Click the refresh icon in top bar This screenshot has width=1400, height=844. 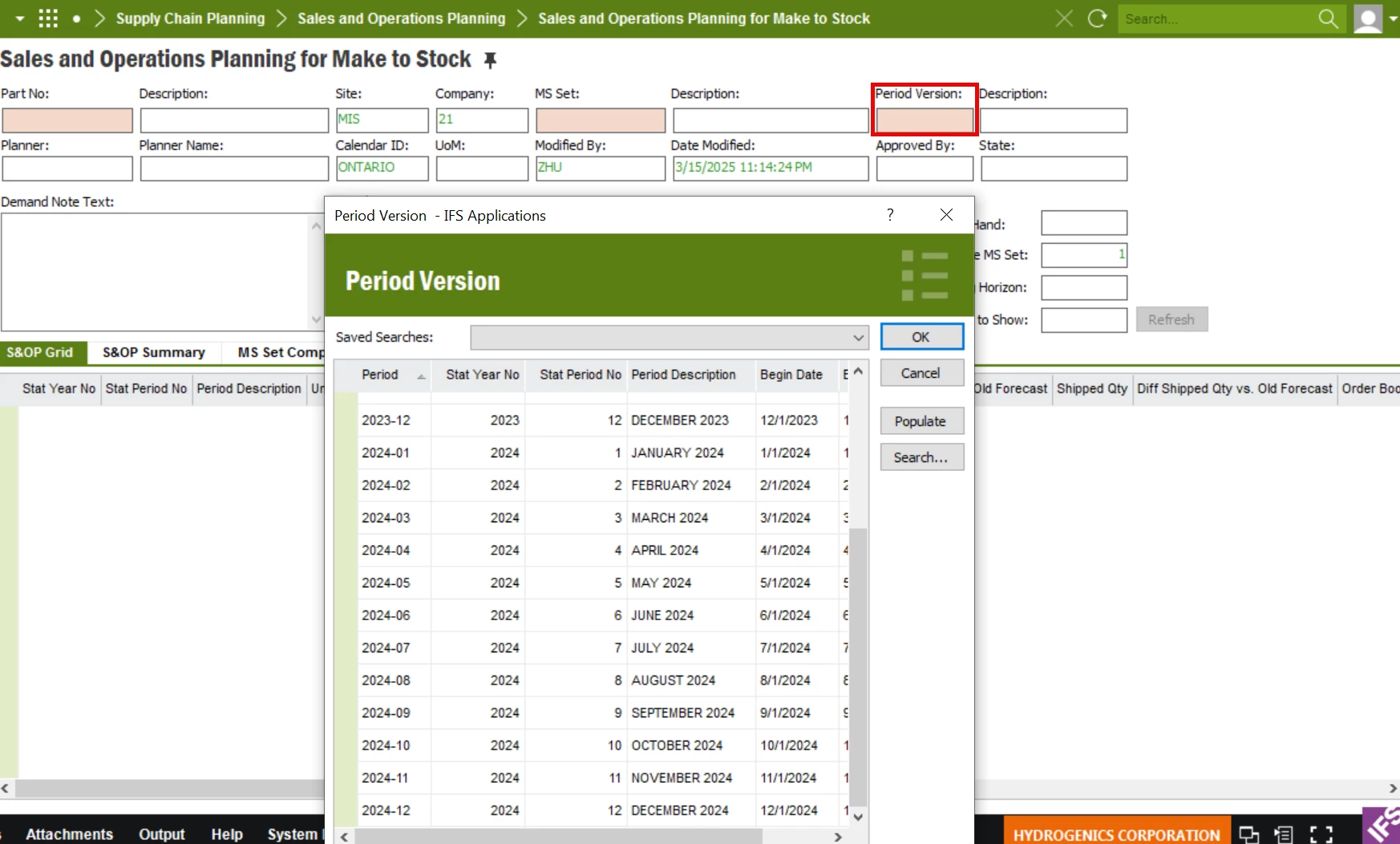coord(1097,18)
